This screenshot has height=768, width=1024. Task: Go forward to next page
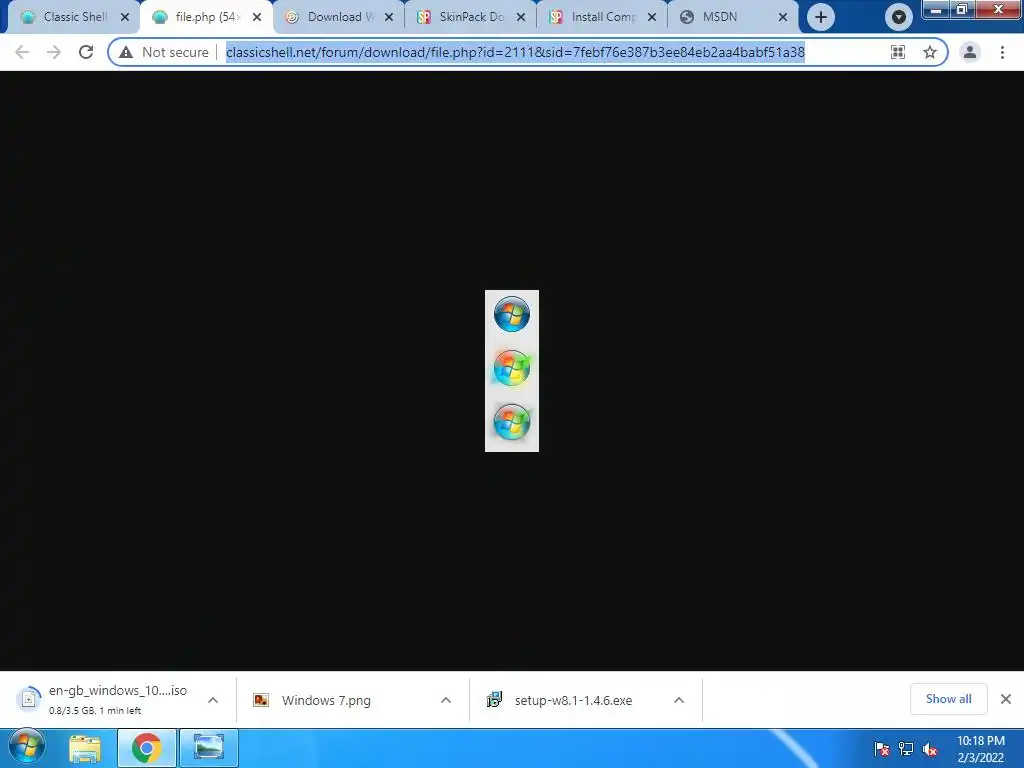pos(54,52)
